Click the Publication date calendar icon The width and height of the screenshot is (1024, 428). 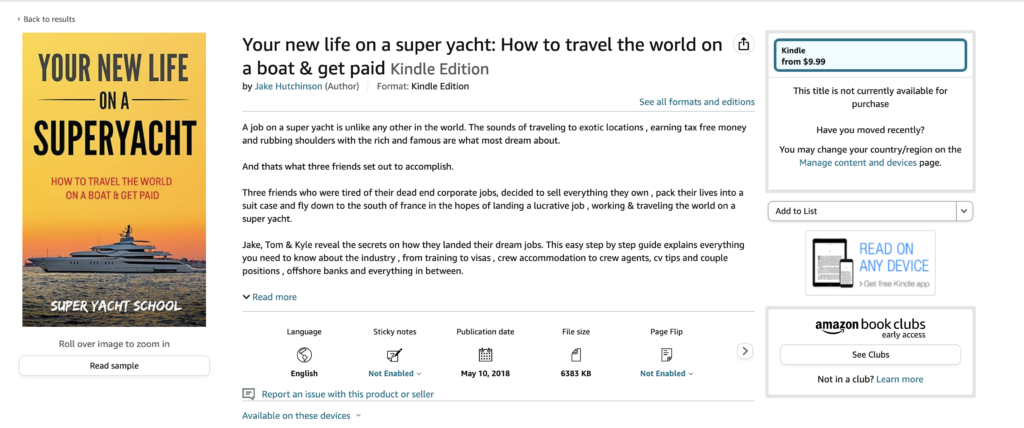pyautogui.click(x=485, y=354)
